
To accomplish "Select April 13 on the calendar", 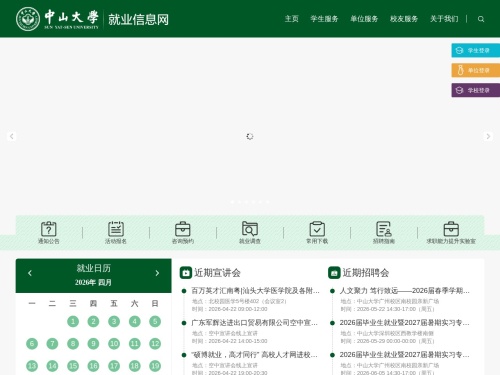I will [x=32, y=366].
